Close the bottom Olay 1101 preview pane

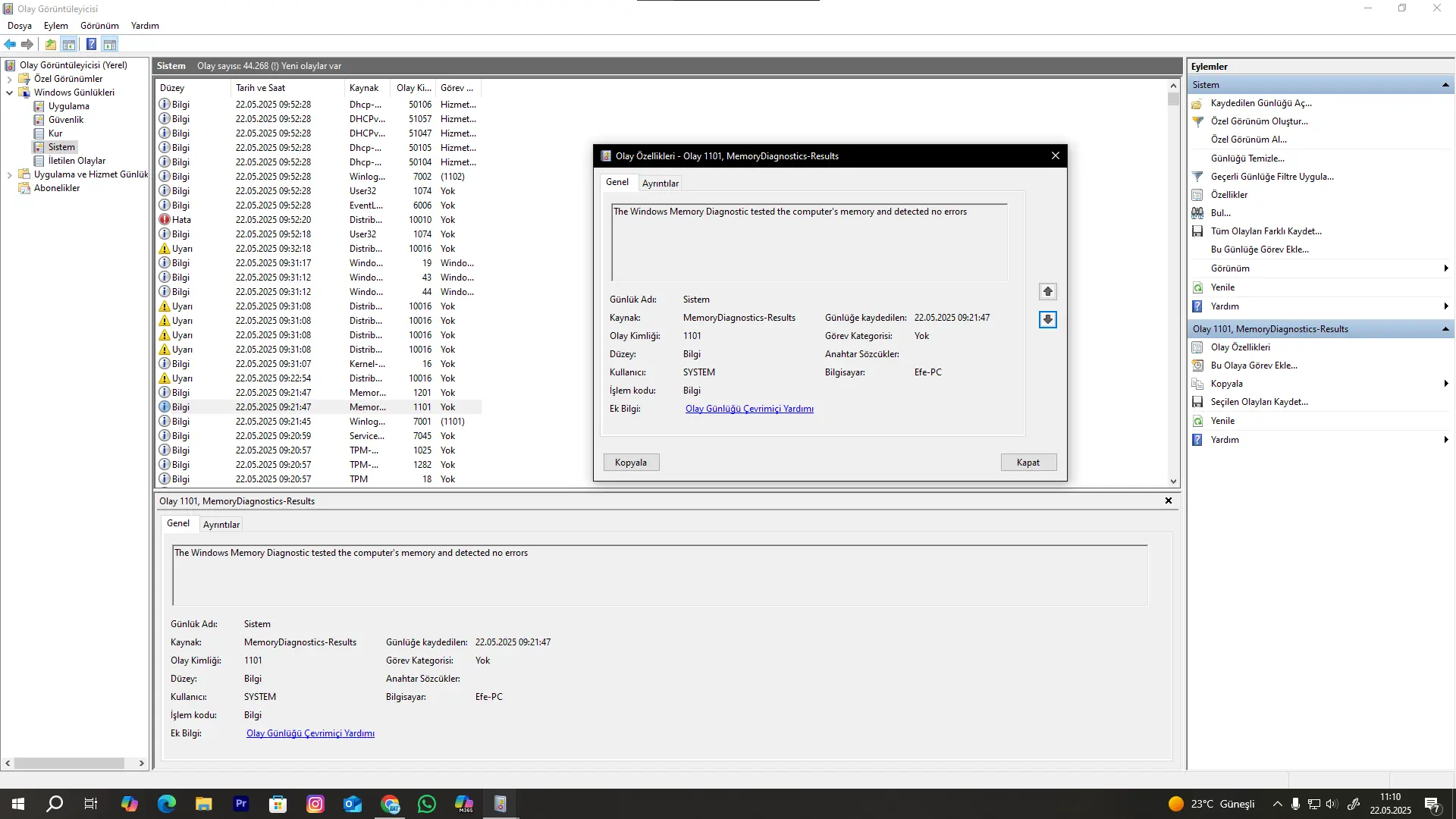(1169, 500)
